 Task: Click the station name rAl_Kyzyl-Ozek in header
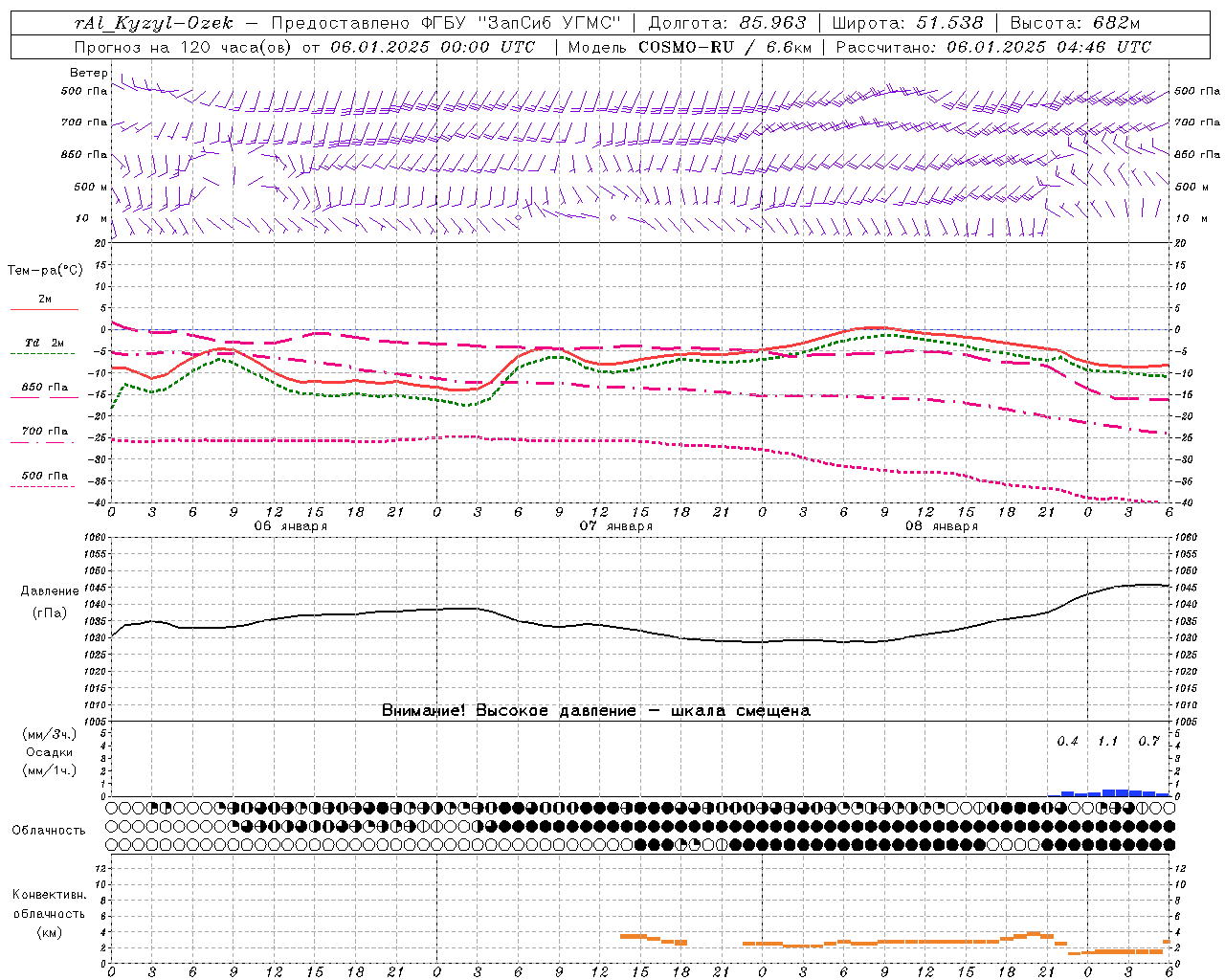[153, 23]
